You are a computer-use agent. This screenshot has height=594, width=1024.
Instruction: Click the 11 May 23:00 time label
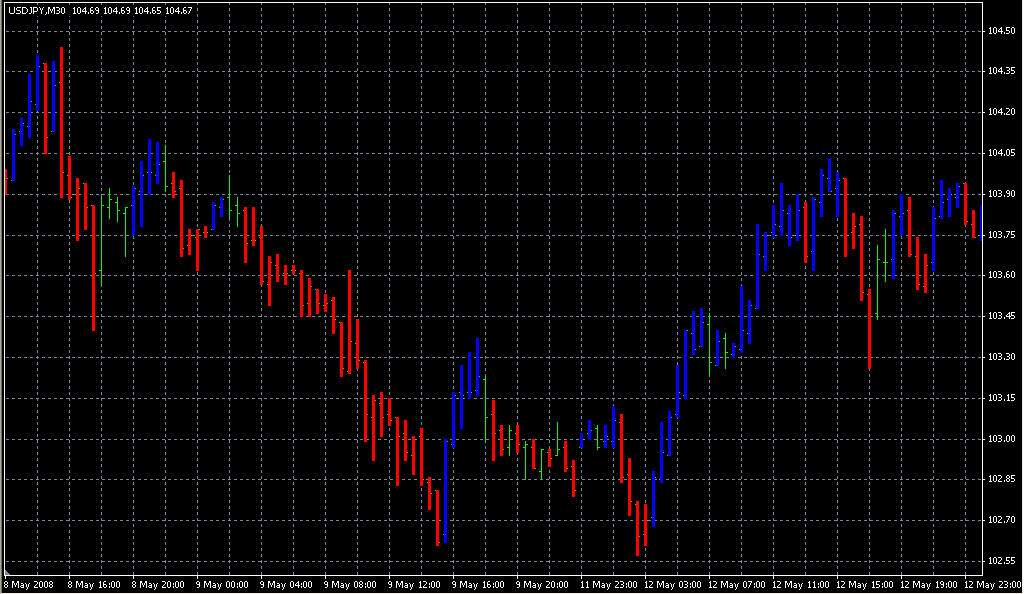608,585
